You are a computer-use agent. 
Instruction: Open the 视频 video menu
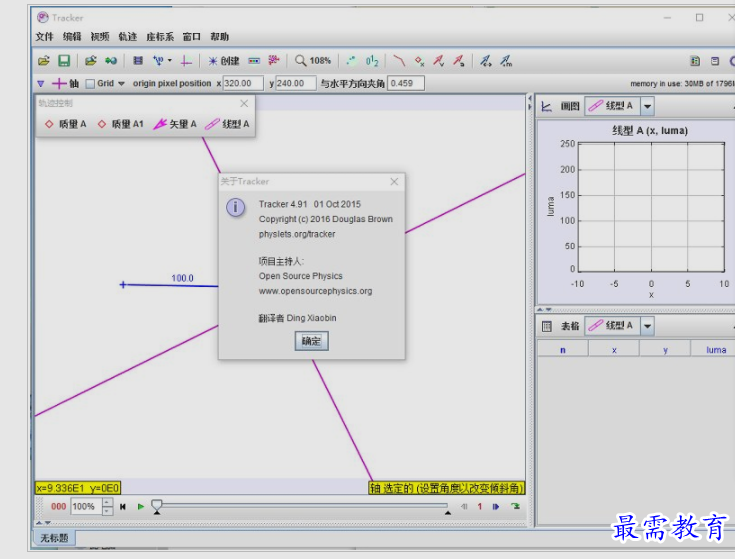point(100,37)
